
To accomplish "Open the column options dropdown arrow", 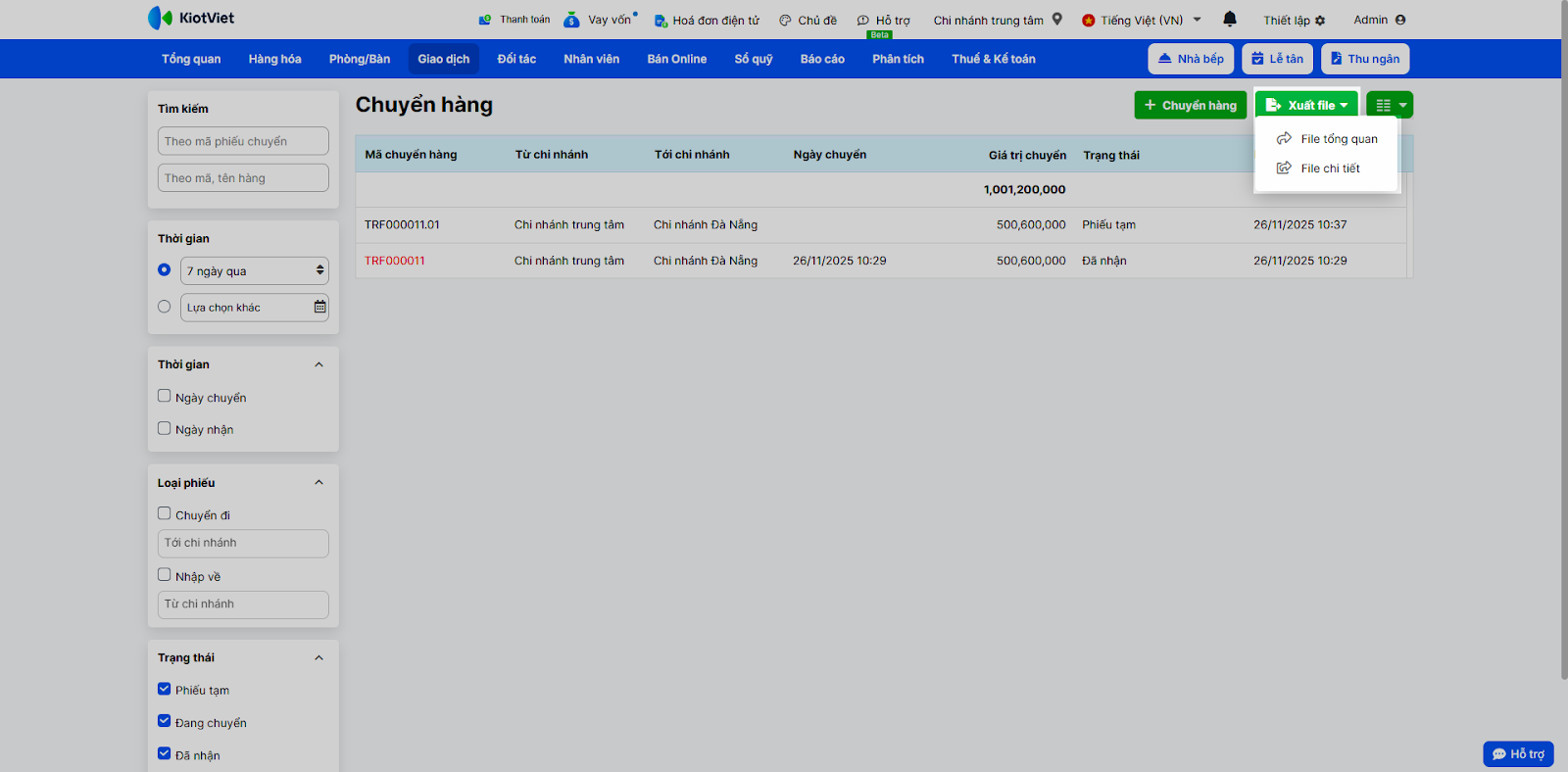I will click(1403, 105).
